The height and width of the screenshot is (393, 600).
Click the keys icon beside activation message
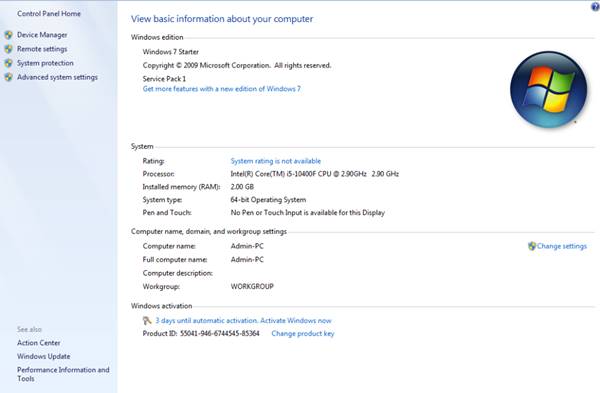[147, 321]
